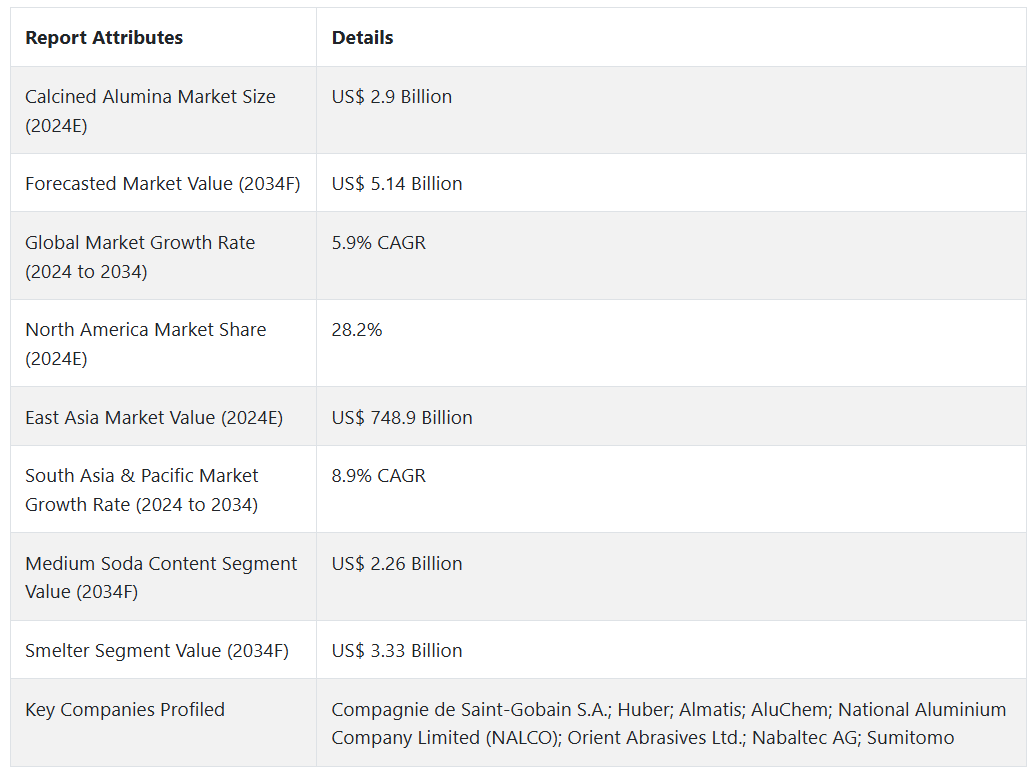Select the Smelter Segment Value (2034F) cell
Viewport: 1033px width, 774px height.
click(157, 650)
